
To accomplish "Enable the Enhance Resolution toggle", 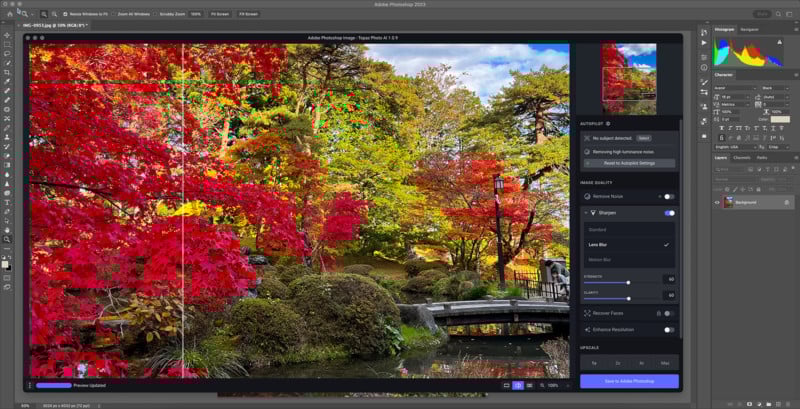I will [669, 330].
